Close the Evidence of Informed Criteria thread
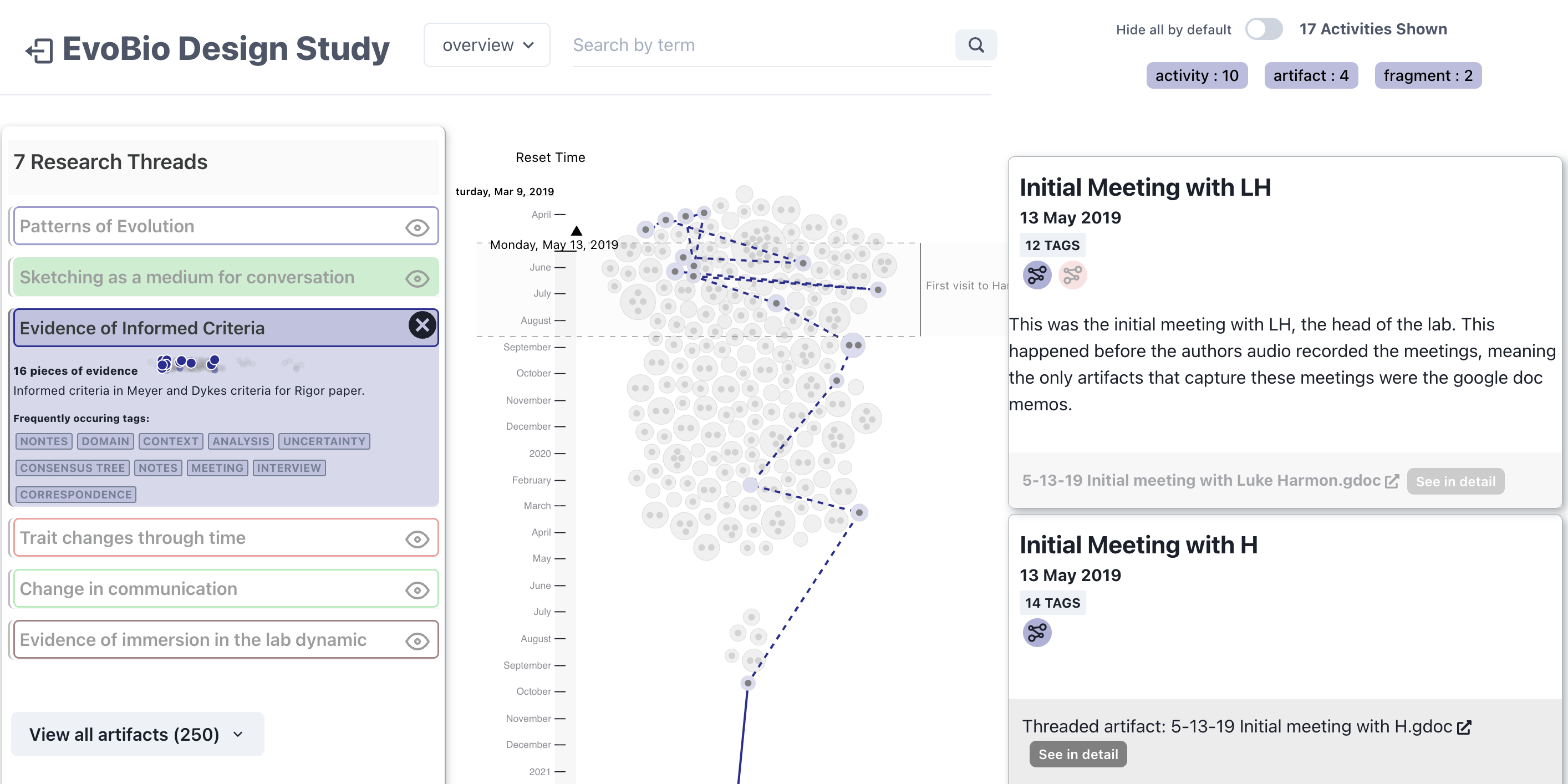This screenshot has width=1568, height=784. pyautogui.click(x=422, y=325)
